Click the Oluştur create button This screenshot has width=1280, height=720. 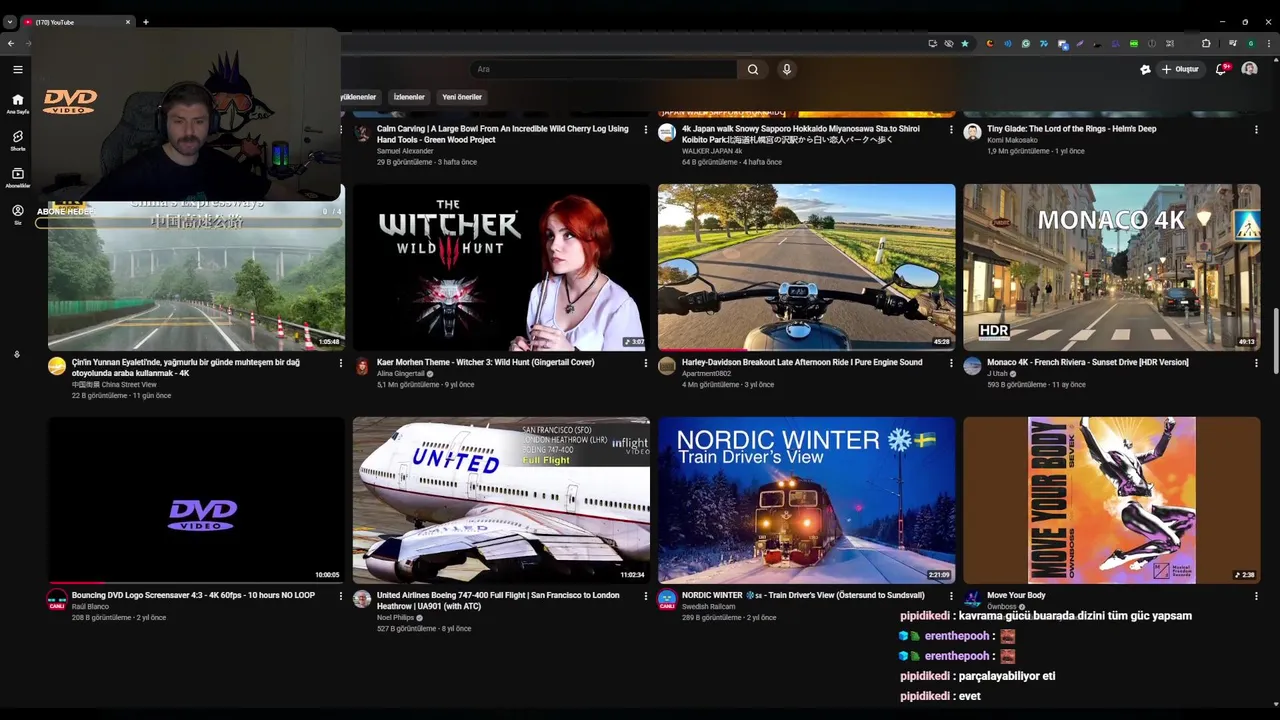click(x=1180, y=69)
